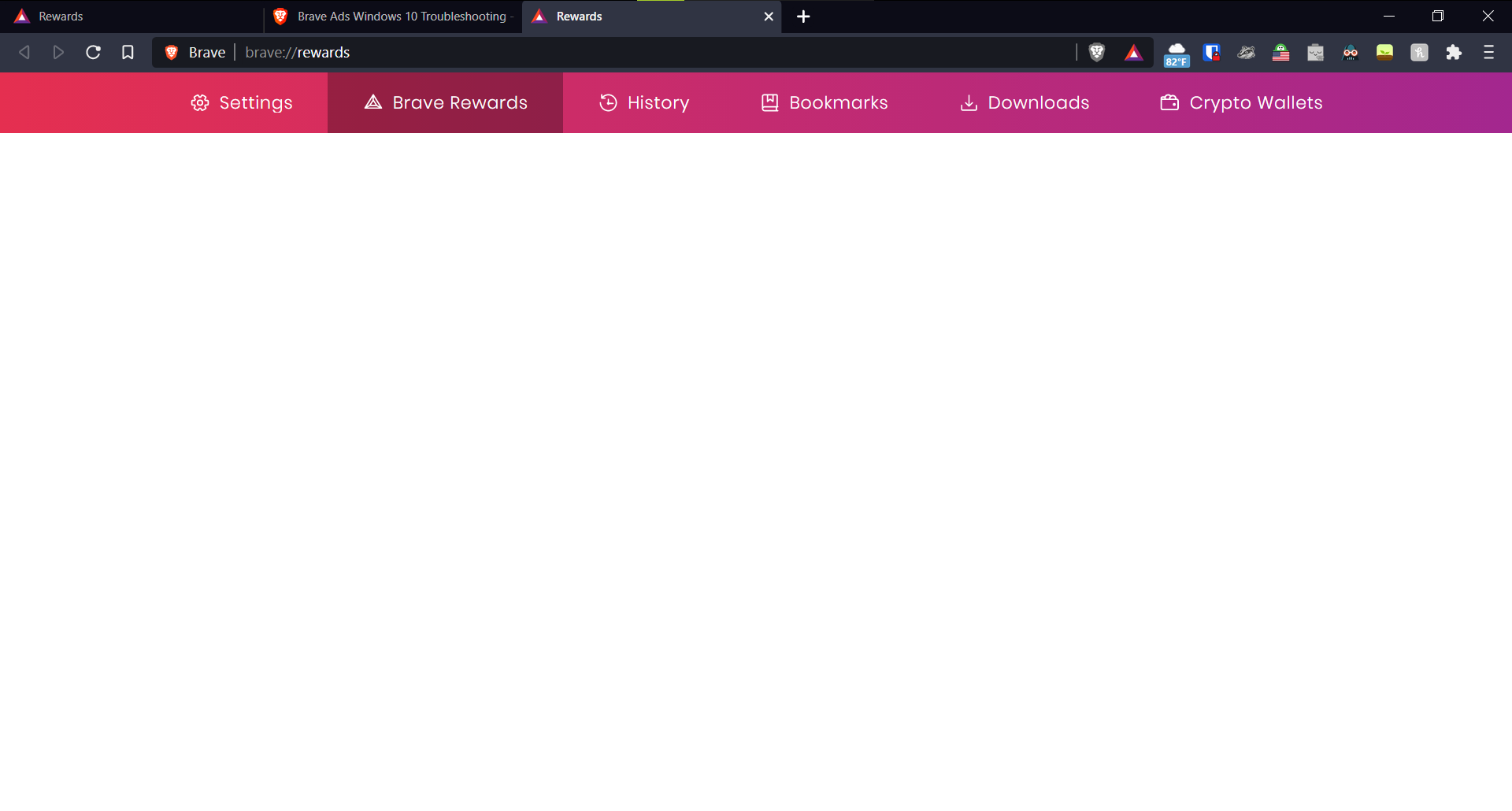The image size is (1512, 811).
Task: Open the Extensions puzzle piece menu
Action: [x=1454, y=53]
